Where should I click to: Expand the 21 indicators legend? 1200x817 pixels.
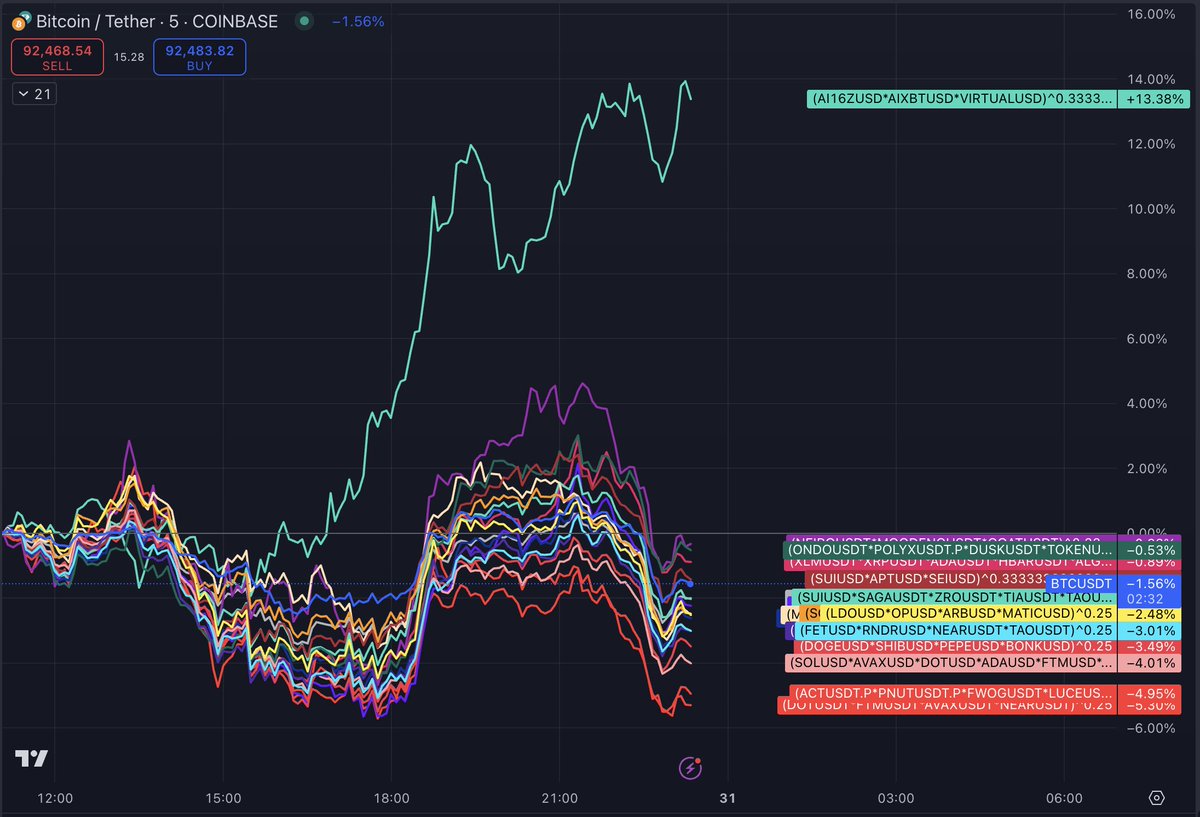tap(35, 94)
